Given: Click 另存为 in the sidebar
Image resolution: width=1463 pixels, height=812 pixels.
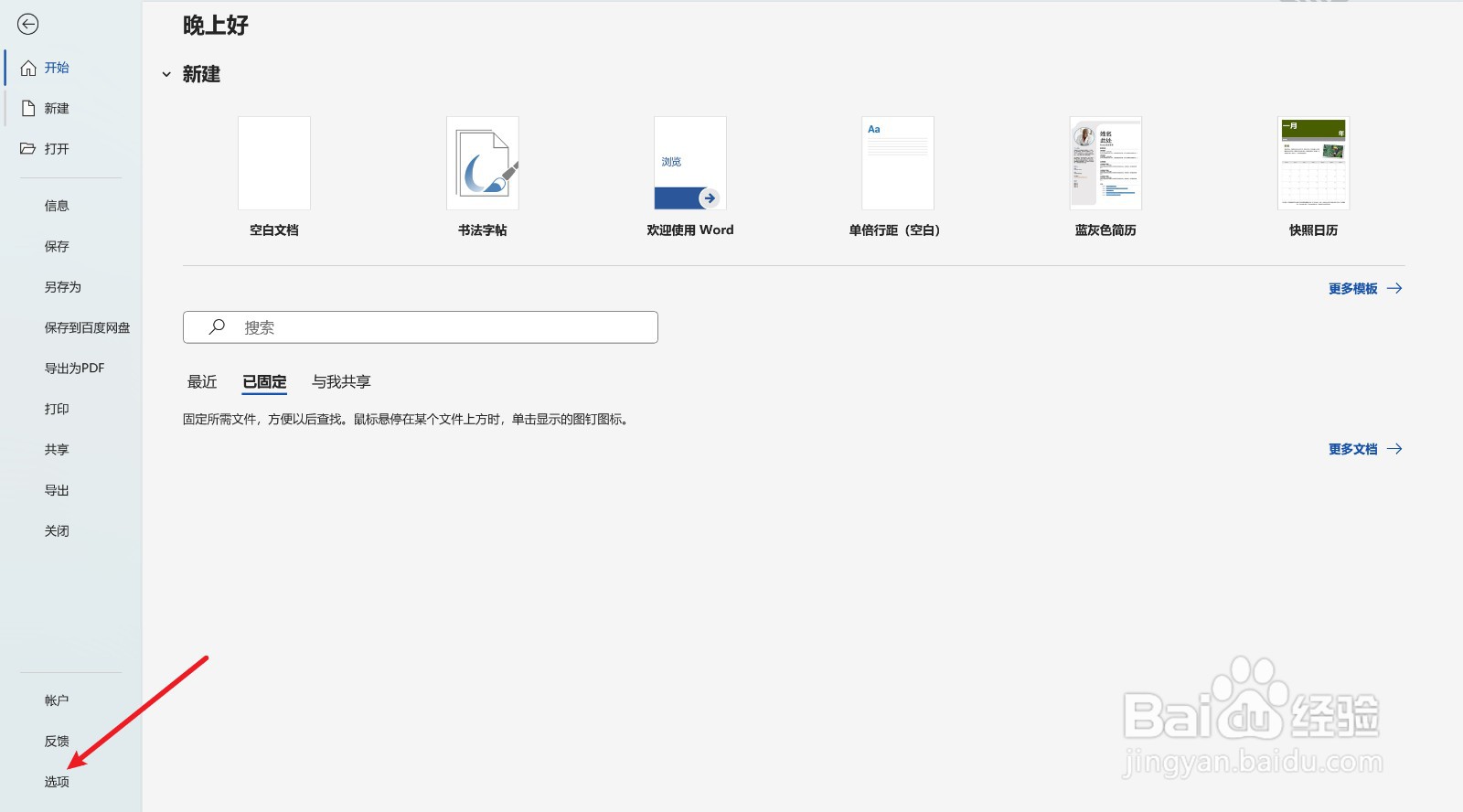Looking at the screenshot, I should [x=63, y=287].
